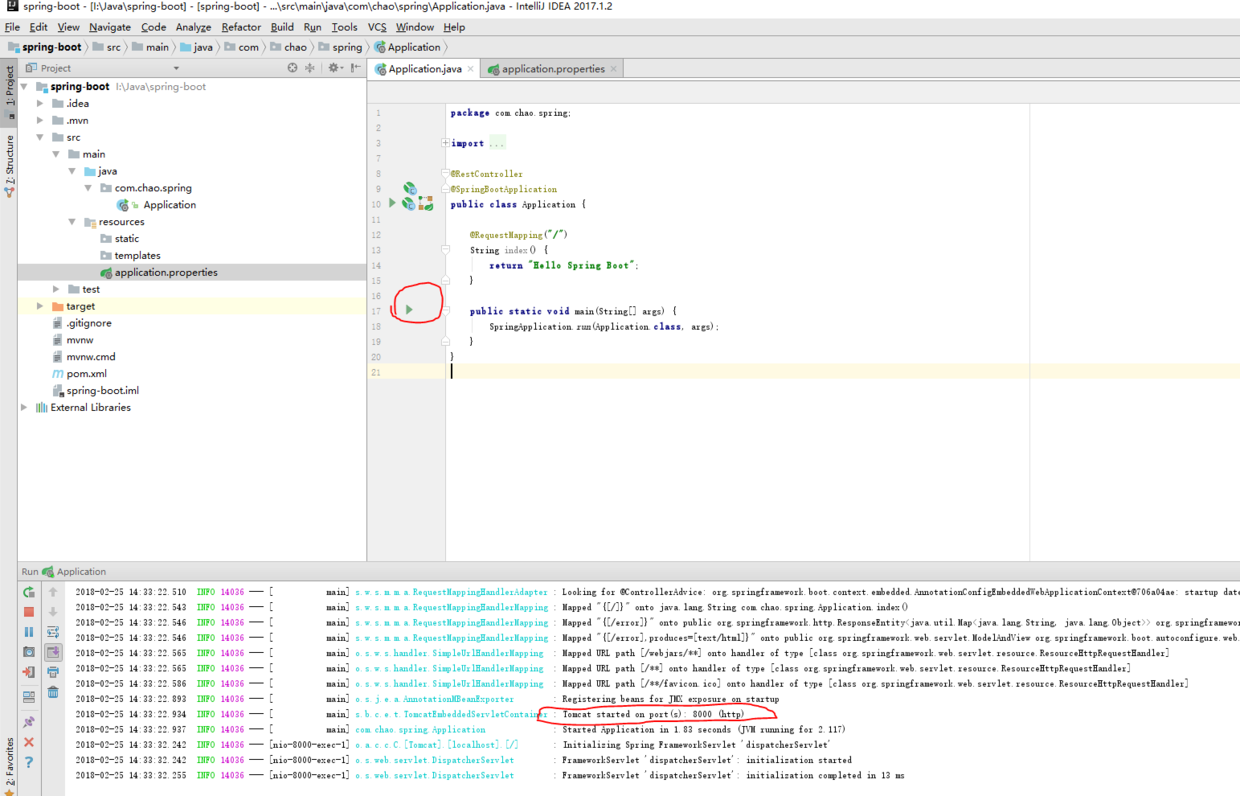Collapse the spring-boot root node
Image resolution: width=1240 pixels, height=796 pixels.
(x=25, y=86)
